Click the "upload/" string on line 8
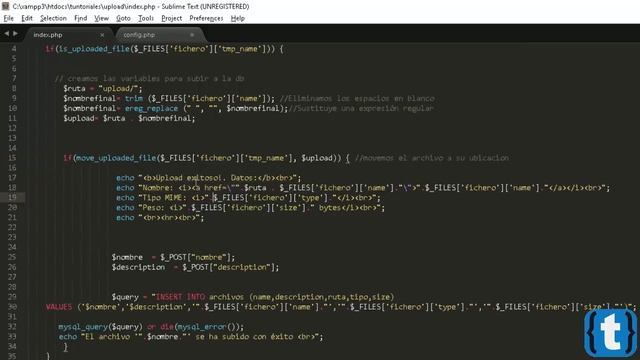 119,89
